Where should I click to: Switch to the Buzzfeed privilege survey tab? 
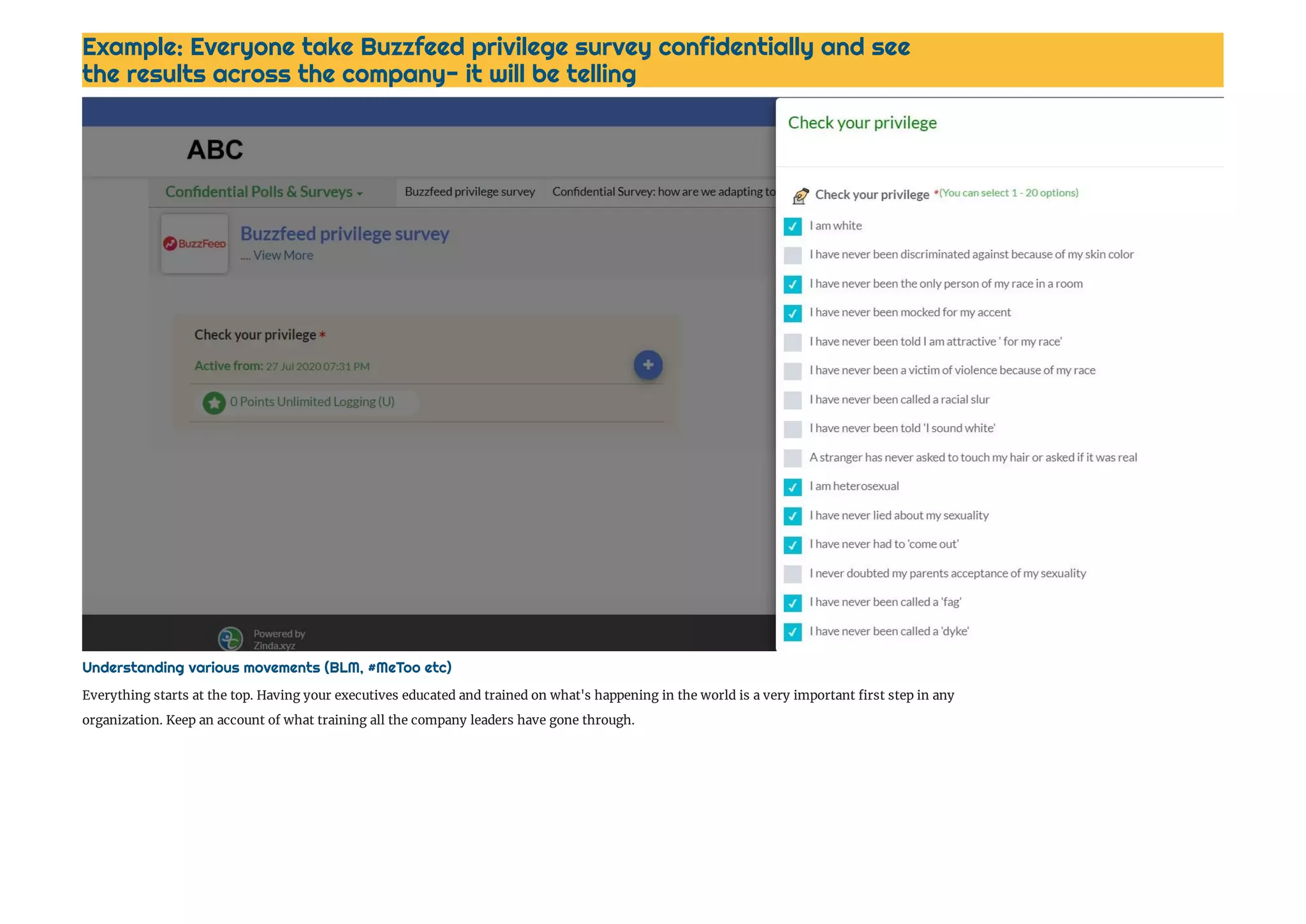[x=469, y=192]
